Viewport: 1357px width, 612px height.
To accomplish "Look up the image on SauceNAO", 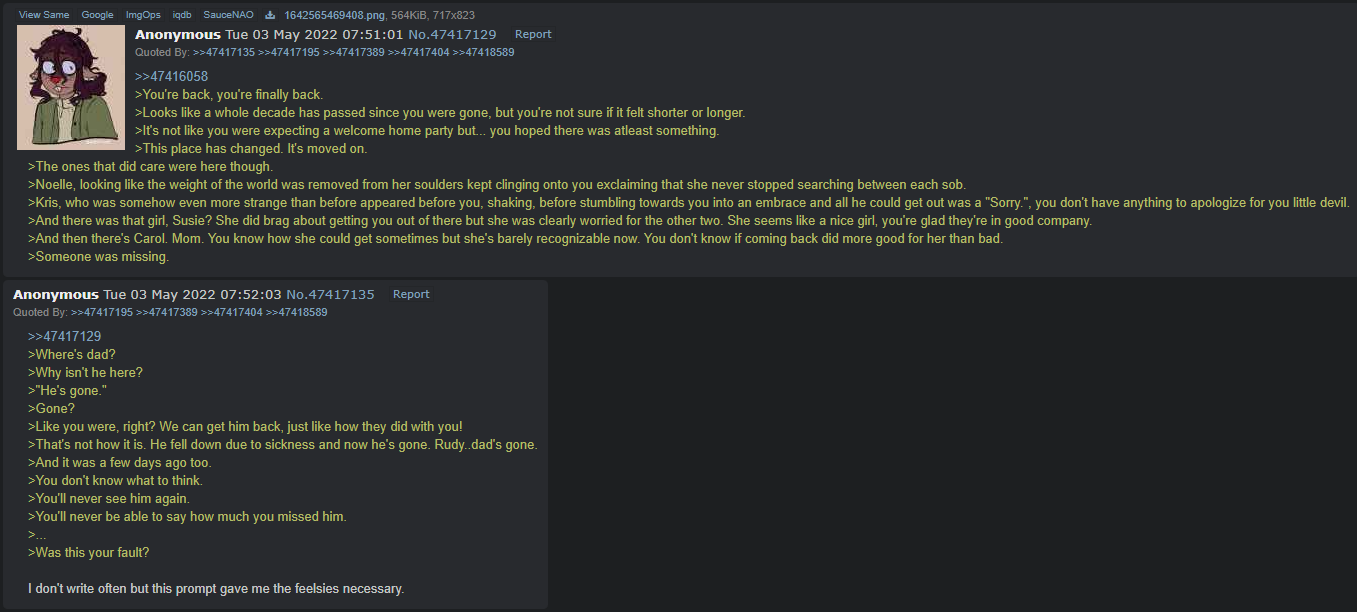I will pyautogui.click(x=228, y=15).
